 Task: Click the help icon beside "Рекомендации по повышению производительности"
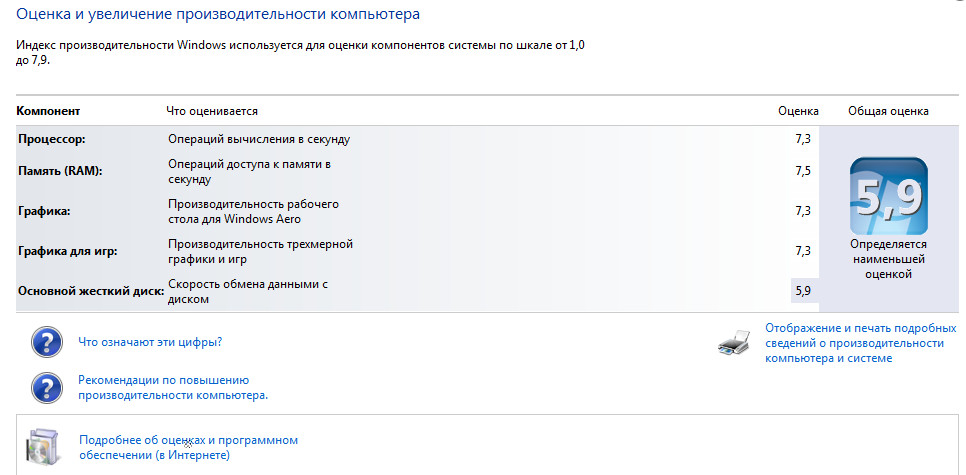[47, 387]
